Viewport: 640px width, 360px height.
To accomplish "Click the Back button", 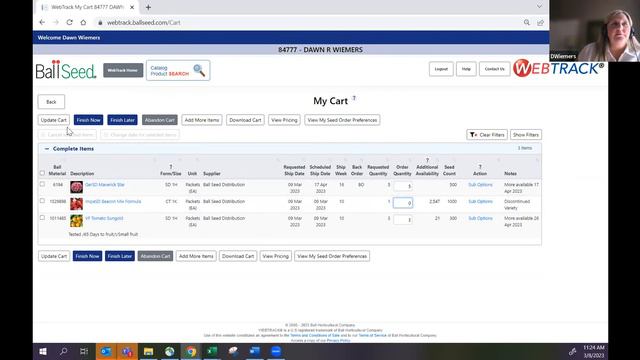I will (51, 102).
